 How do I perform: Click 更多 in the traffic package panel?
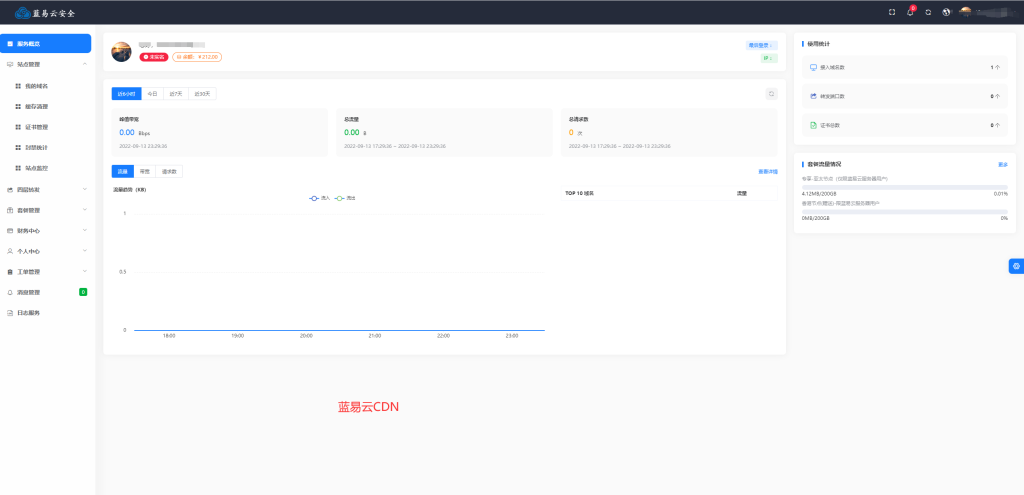[1002, 164]
